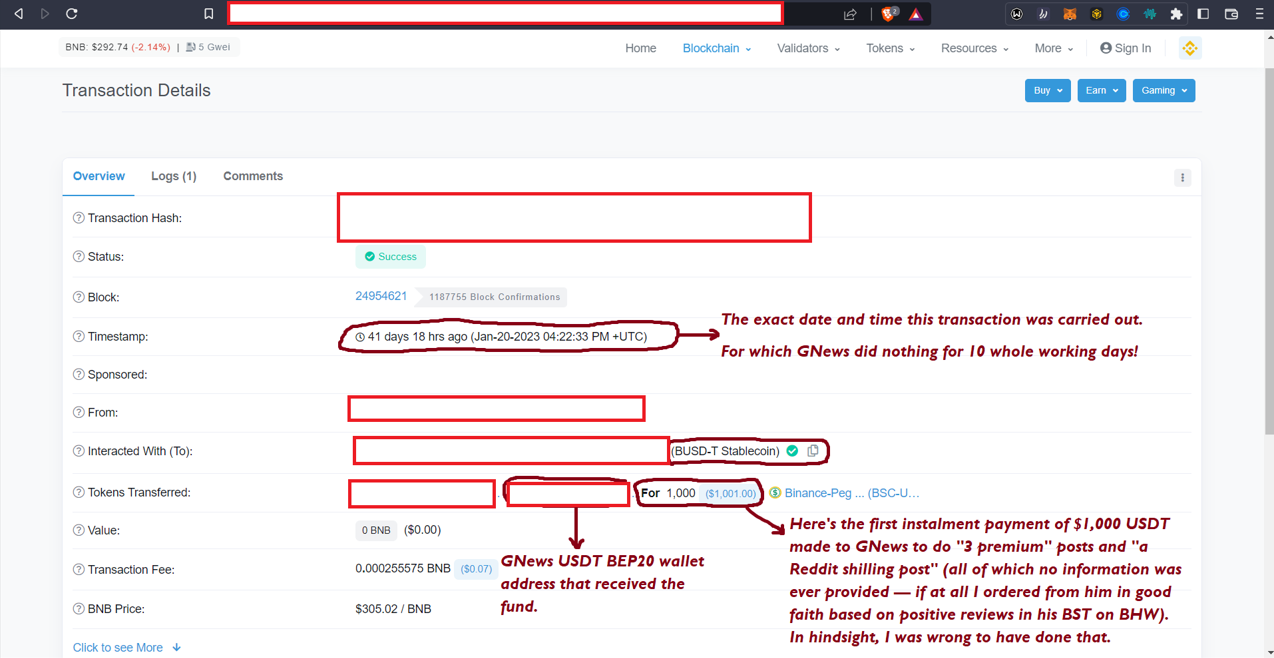Click the help icon beside Value

click(x=78, y=531)
